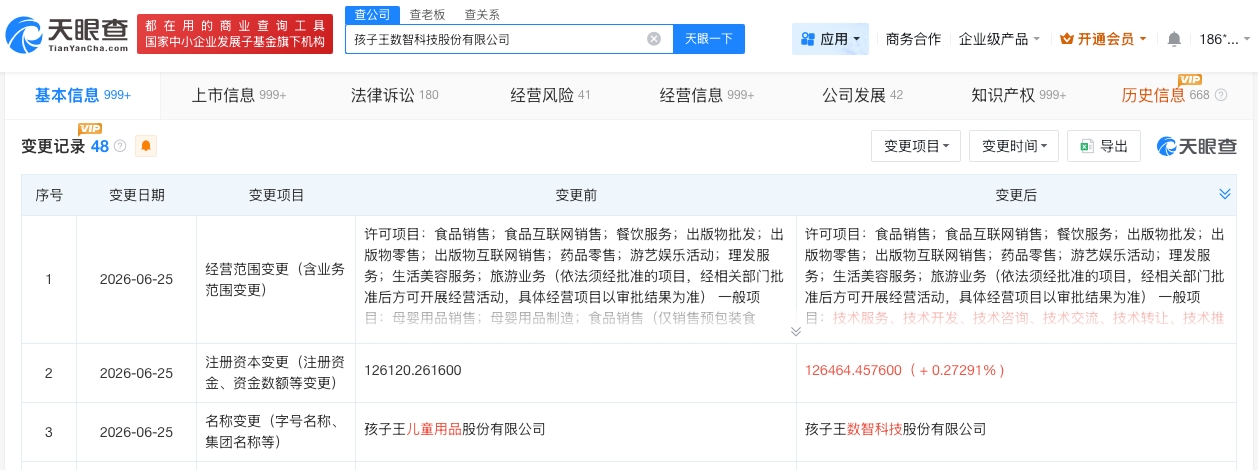Switch to the 经营风险 tab
The height and width of the screenshot is (470, 1258).
click(551, 95)
